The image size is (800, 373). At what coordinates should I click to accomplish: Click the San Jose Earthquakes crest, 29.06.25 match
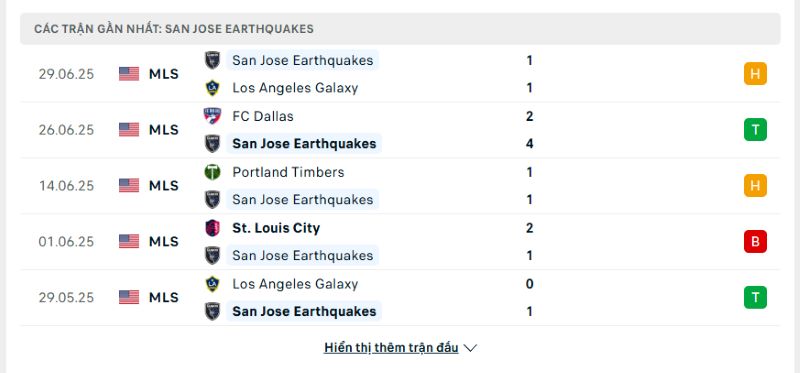(x=212, y=60)
